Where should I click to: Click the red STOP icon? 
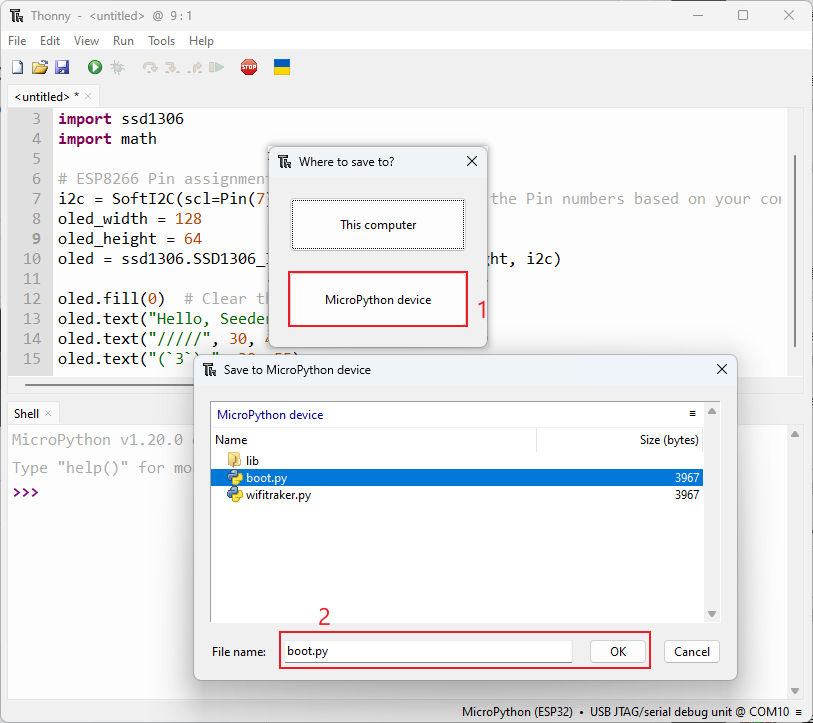tap(249, 67)
